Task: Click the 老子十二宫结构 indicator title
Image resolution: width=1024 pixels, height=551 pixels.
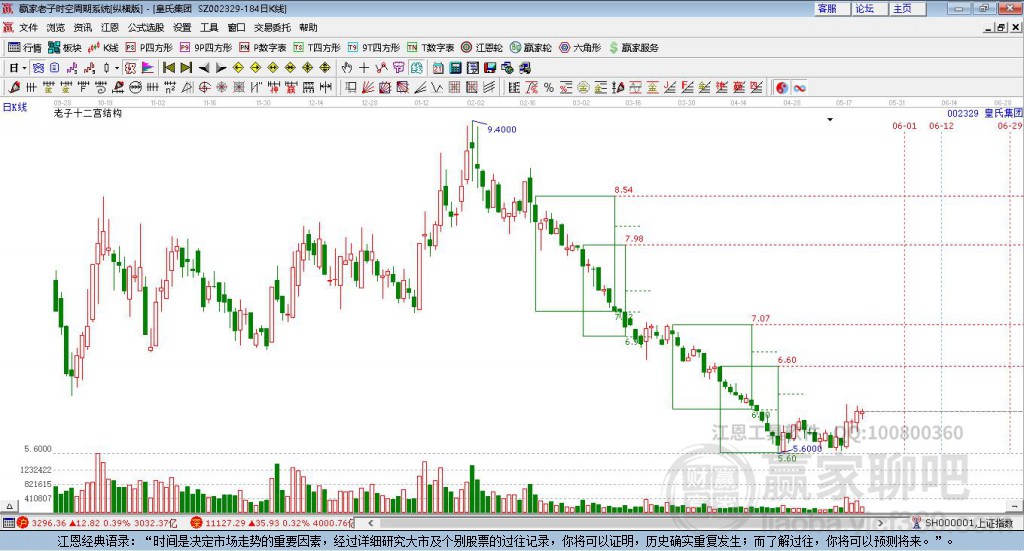Action: pyautogui.click(x=88, y=113)
